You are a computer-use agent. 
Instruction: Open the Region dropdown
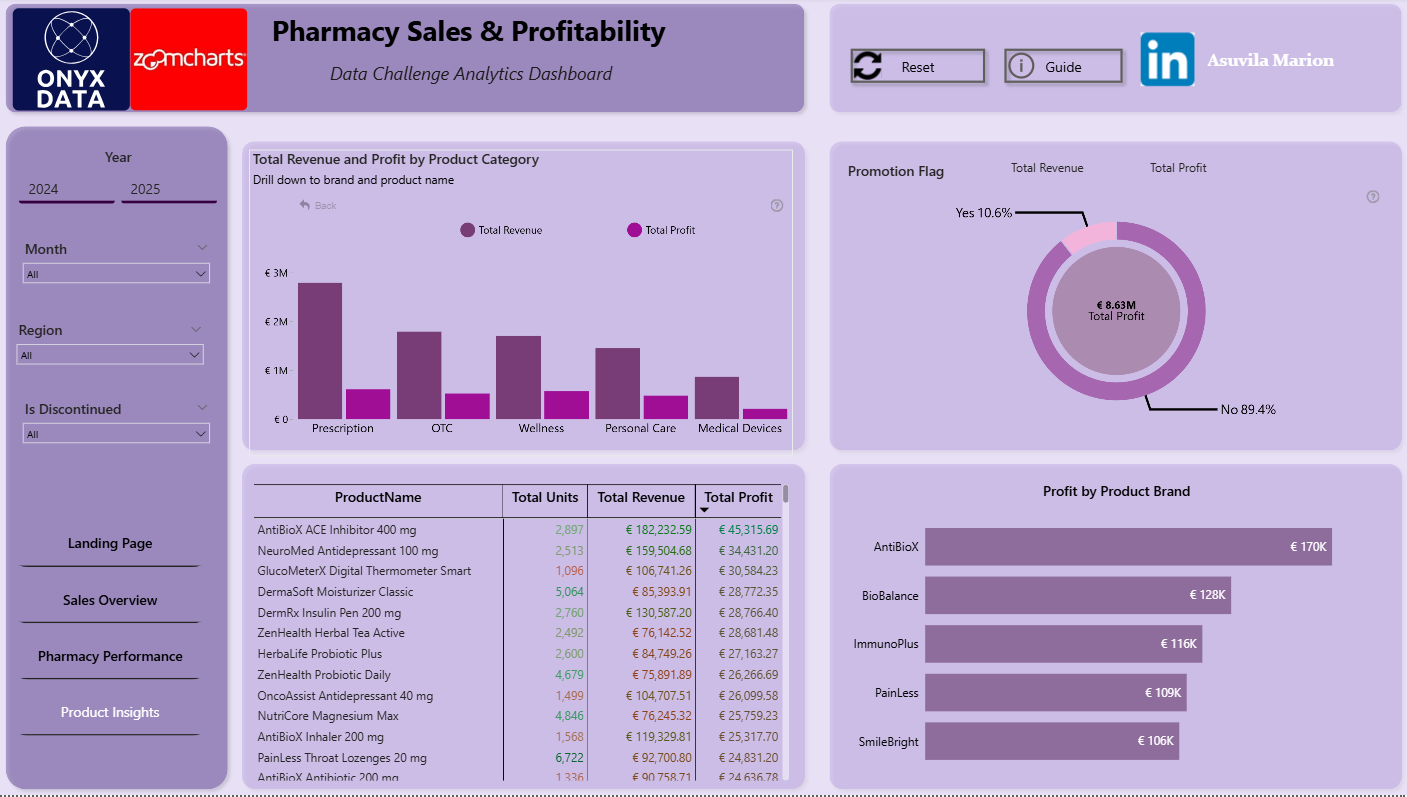pos(110,355)
